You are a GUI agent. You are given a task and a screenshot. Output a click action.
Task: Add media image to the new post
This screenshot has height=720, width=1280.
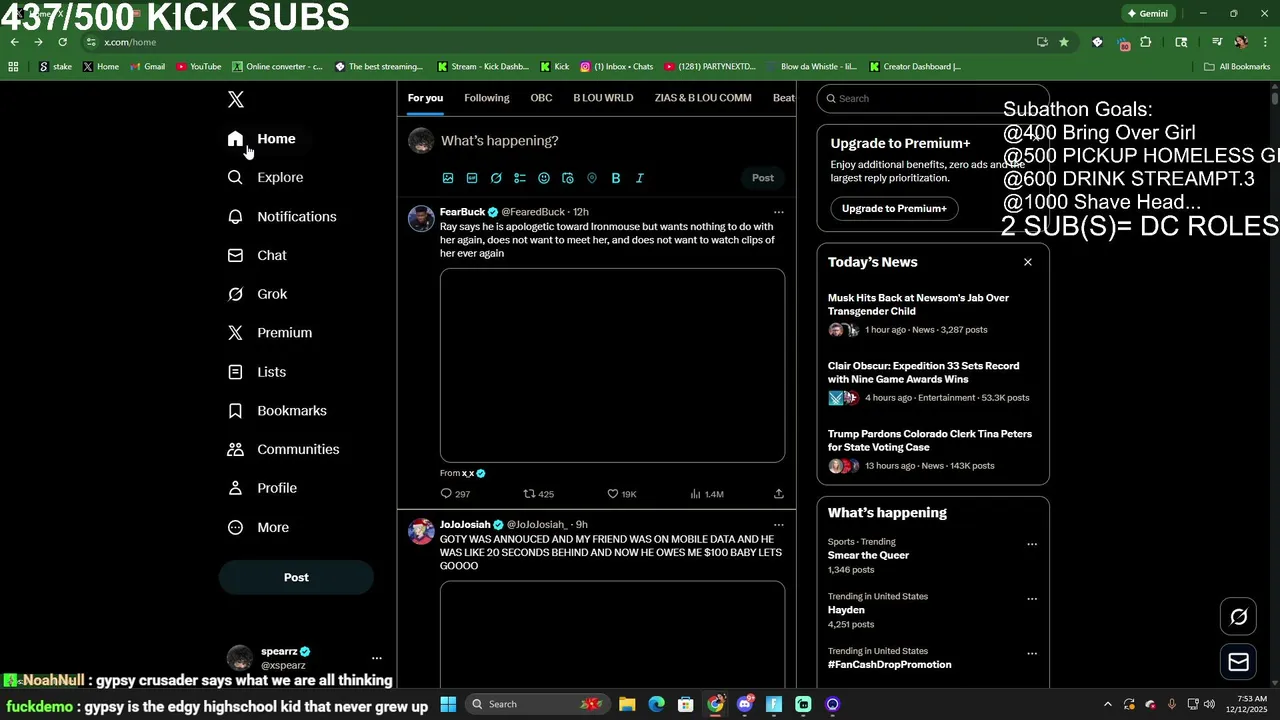[x=448, y=178]
